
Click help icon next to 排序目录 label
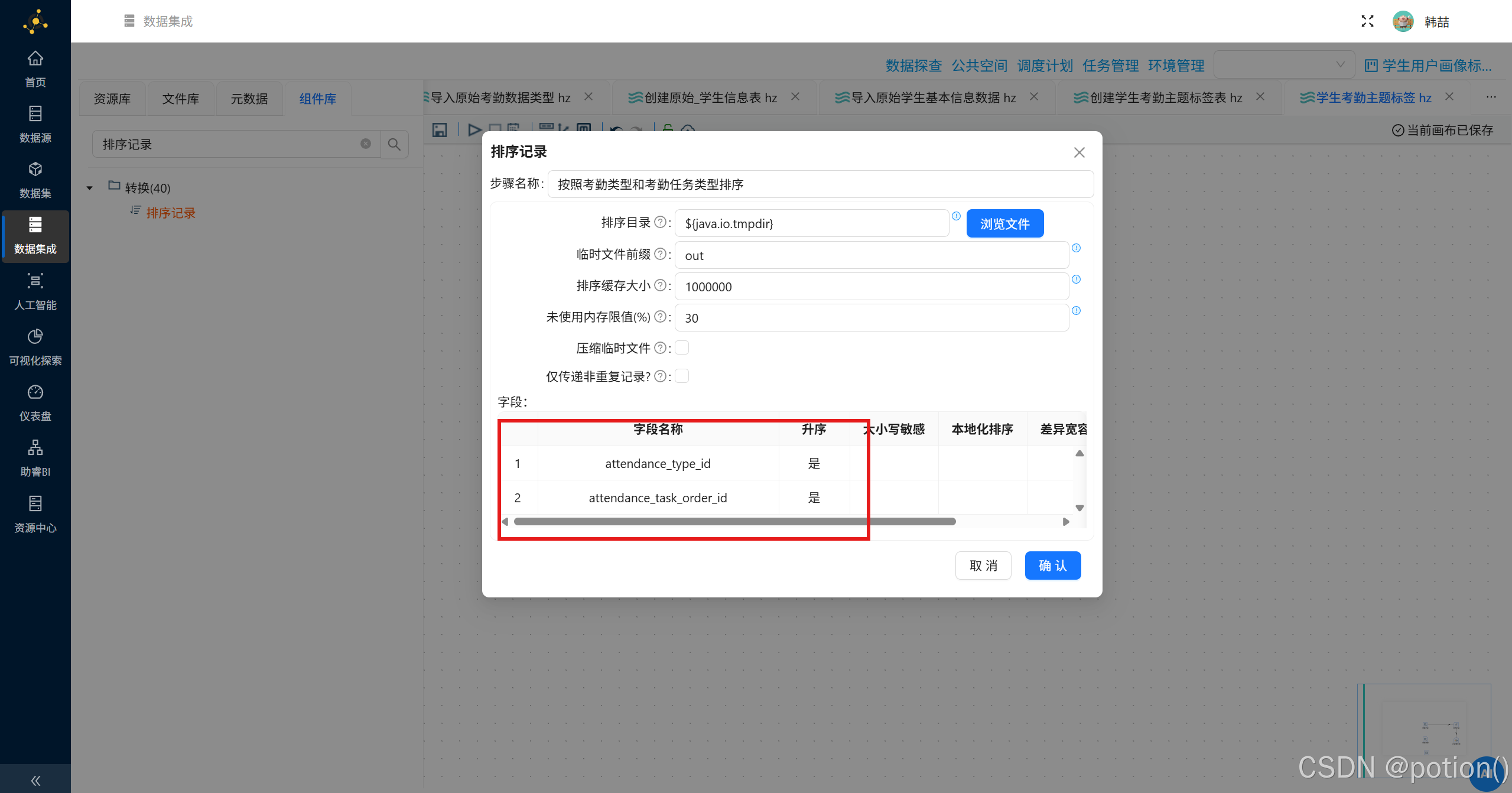point(661,222)
